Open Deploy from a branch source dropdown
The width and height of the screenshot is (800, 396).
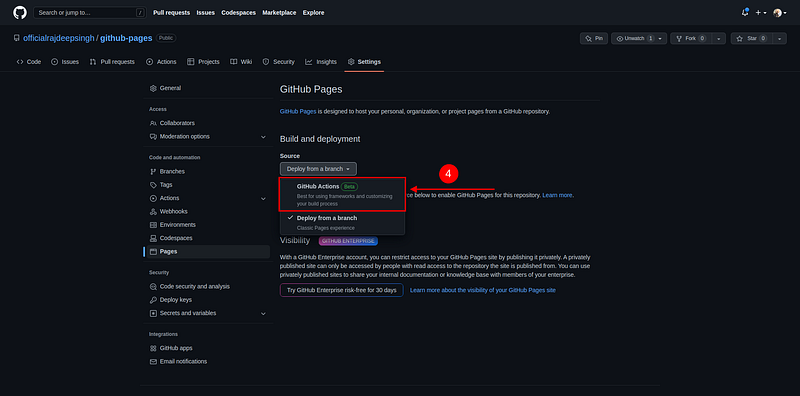(318, 169)
